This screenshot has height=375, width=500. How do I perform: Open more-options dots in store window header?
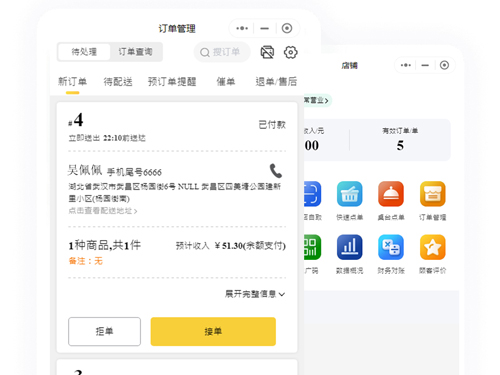(x=406, y=65)
